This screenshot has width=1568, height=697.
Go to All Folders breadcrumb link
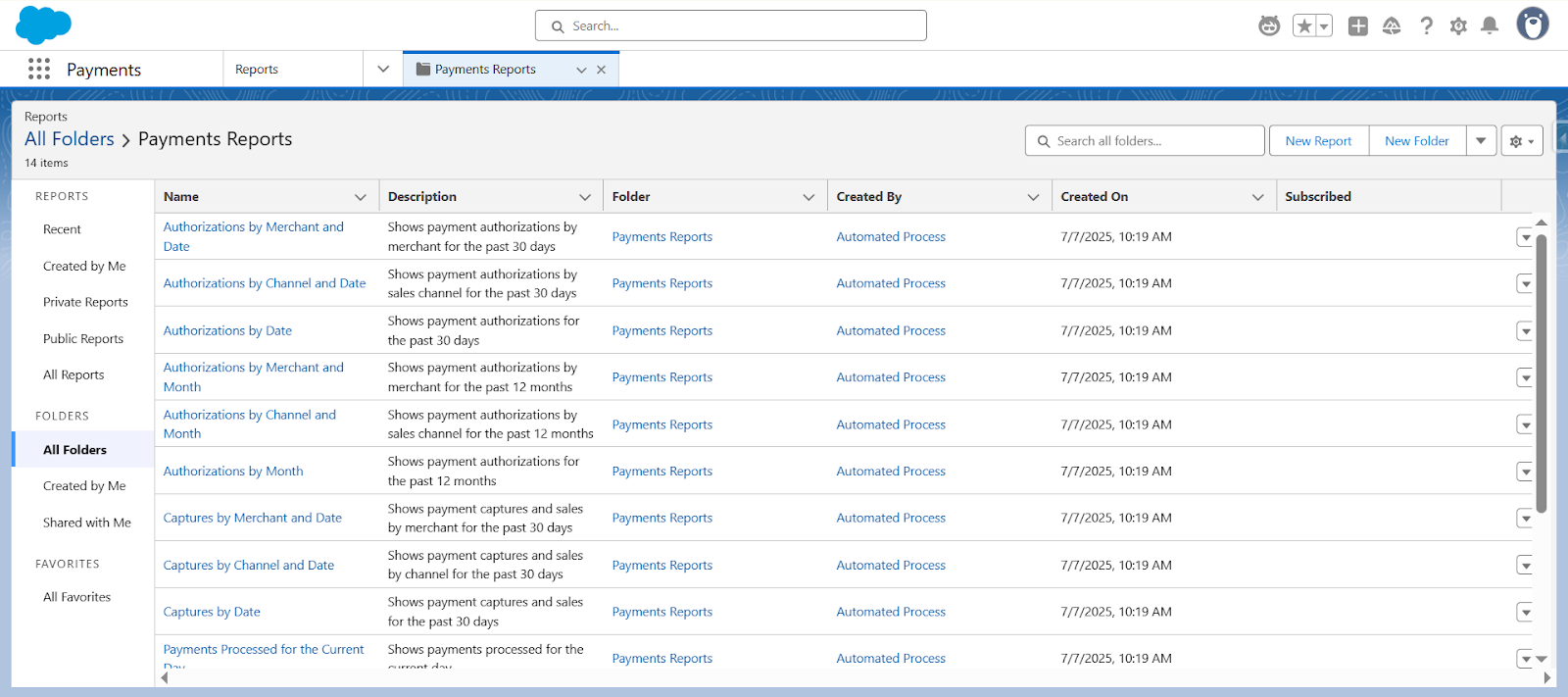point(70,139)
